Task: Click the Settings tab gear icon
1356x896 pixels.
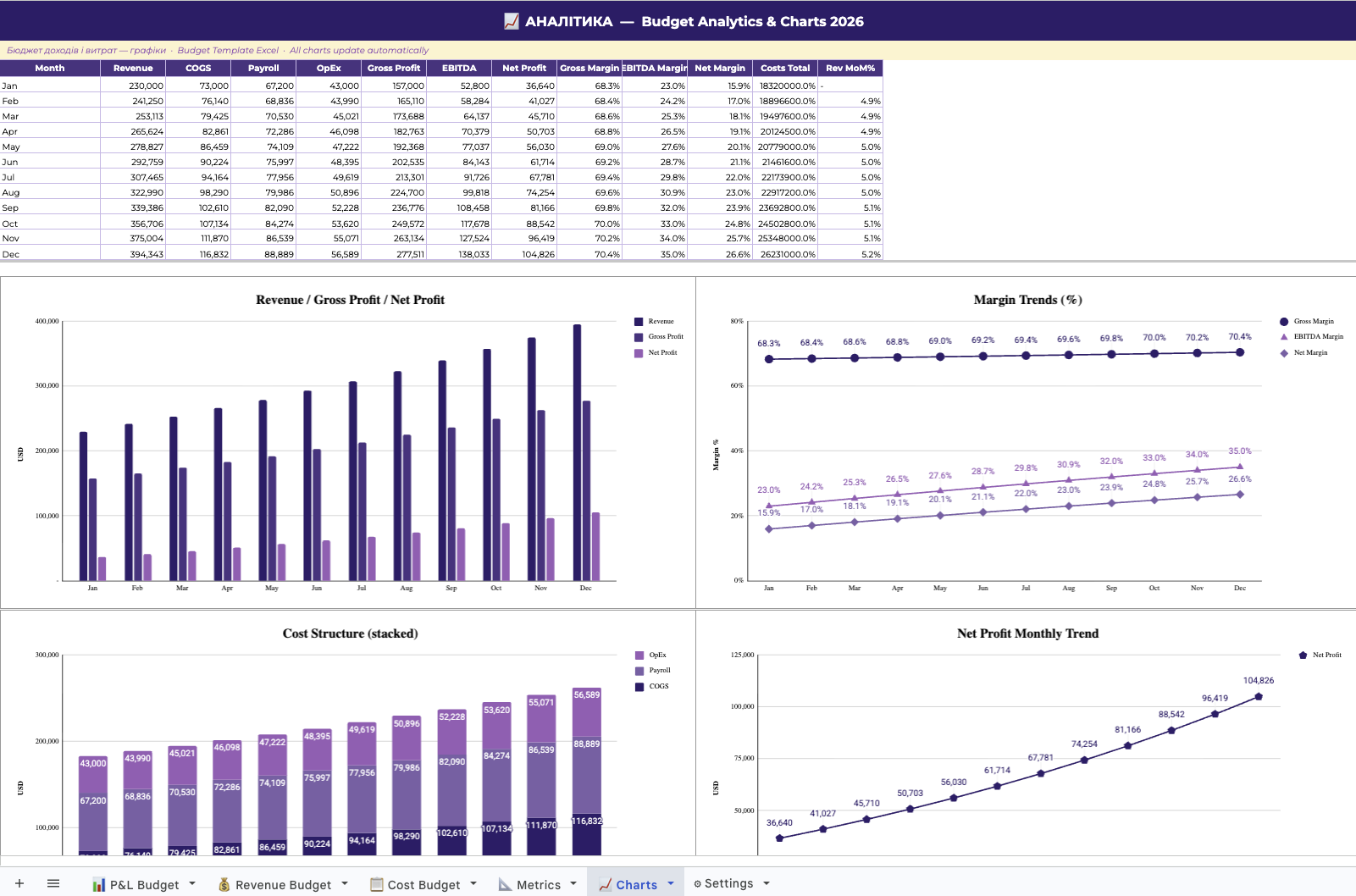Action: pos(698,883)
